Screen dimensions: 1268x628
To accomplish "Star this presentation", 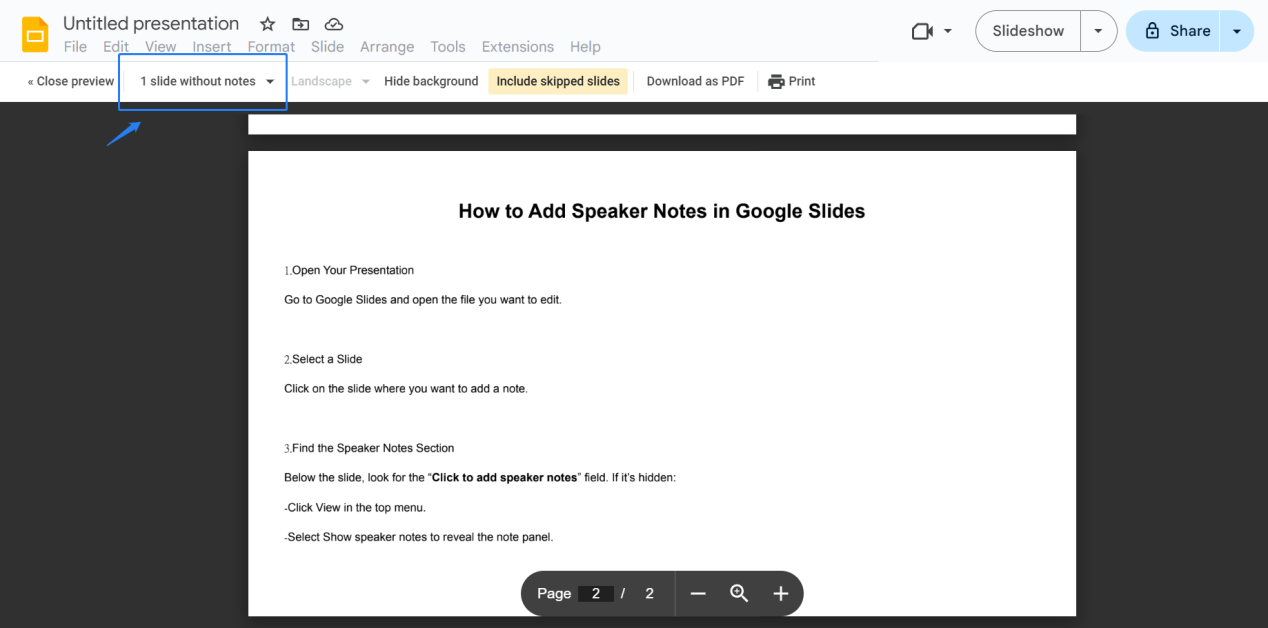I will click(266, 22).
